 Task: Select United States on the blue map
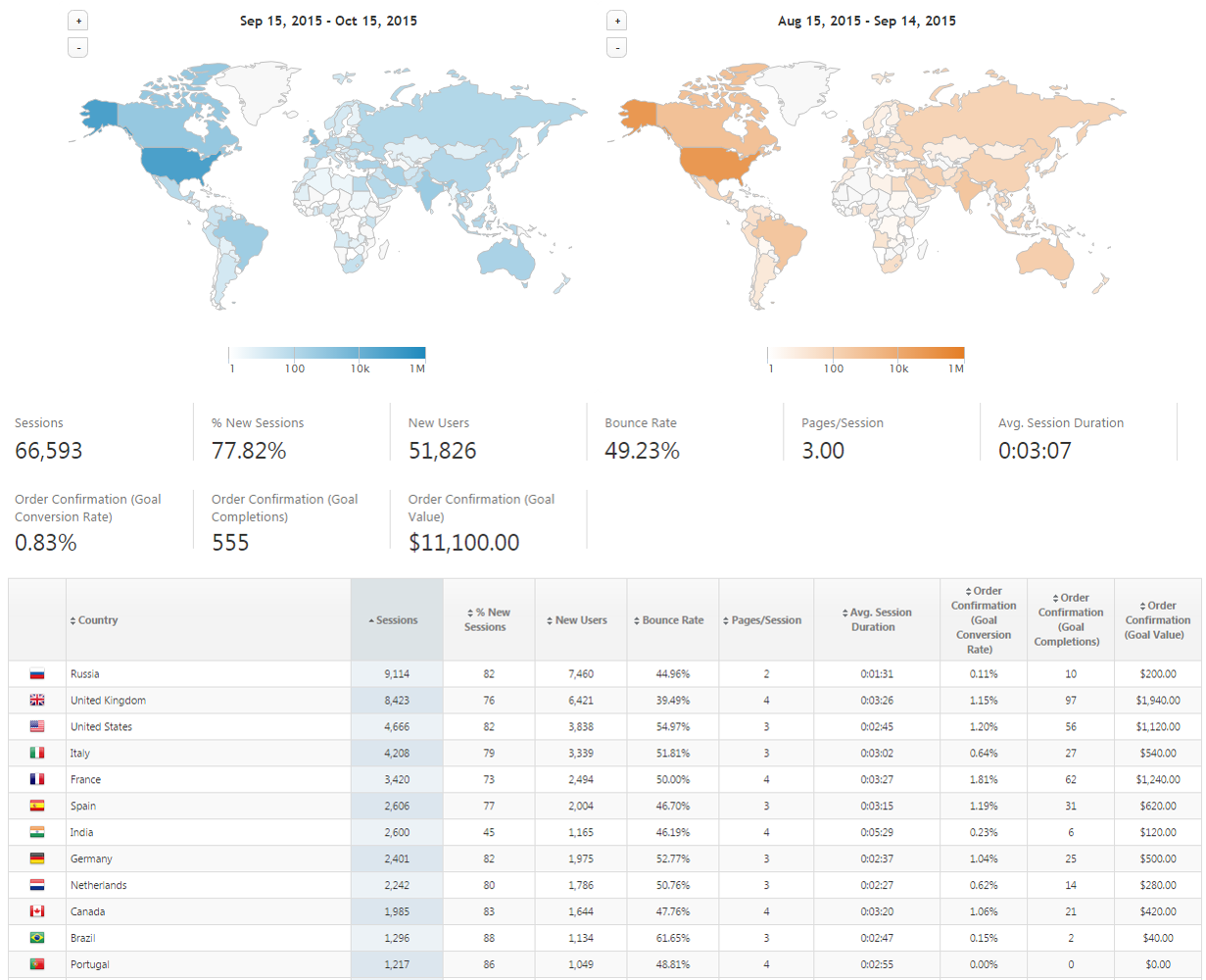(x=176, y=165)
